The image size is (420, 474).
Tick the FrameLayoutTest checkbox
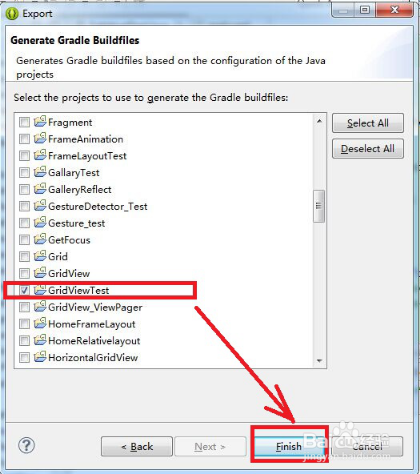(x=24, y=156)
